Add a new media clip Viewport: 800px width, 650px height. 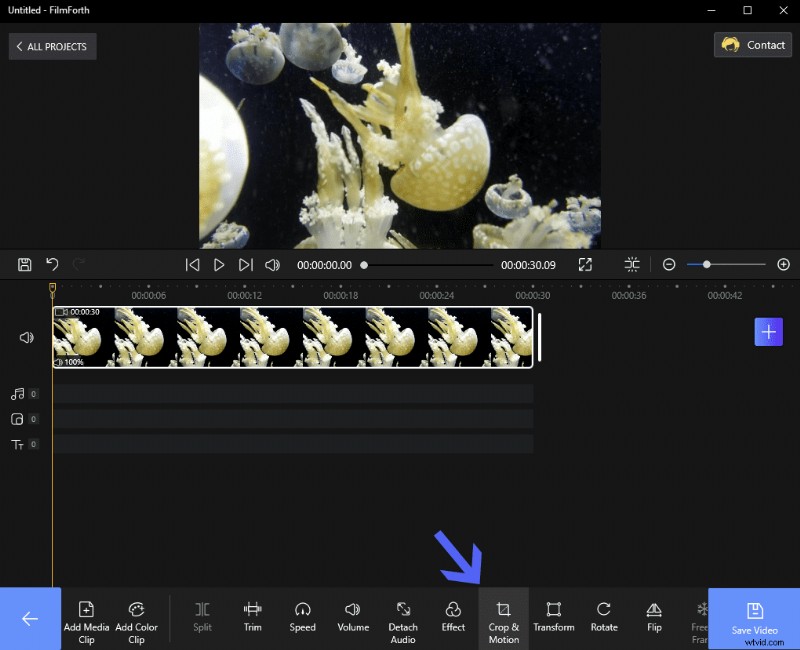(86, 618)
